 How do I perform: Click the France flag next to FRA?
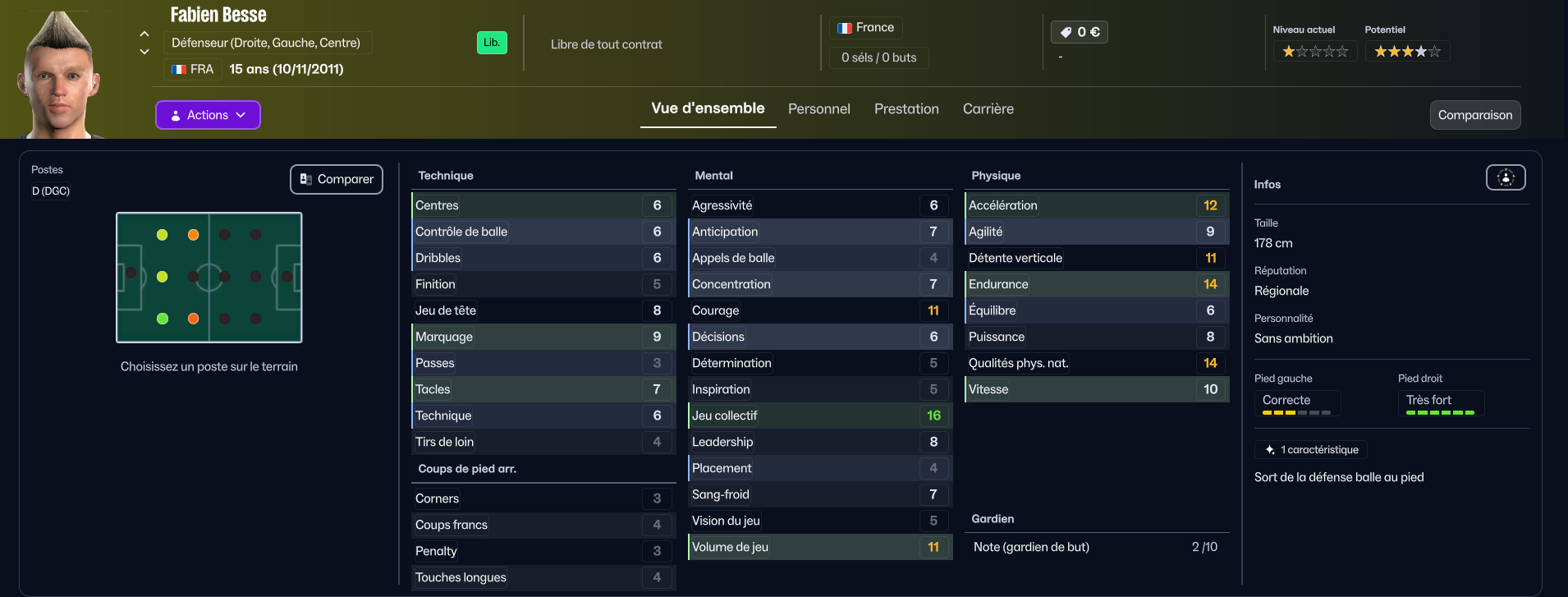(179, 70)
